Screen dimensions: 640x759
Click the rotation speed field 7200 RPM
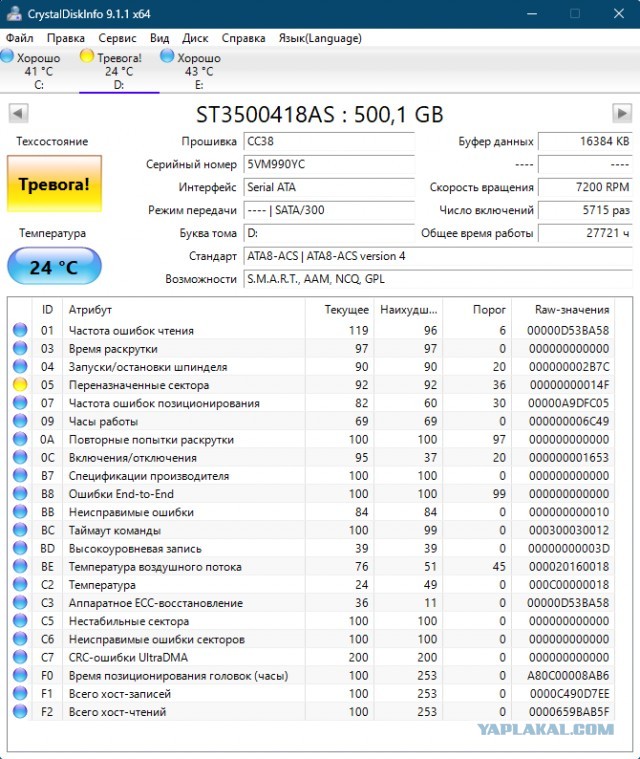pyautogui.click(x=585, y=187)
